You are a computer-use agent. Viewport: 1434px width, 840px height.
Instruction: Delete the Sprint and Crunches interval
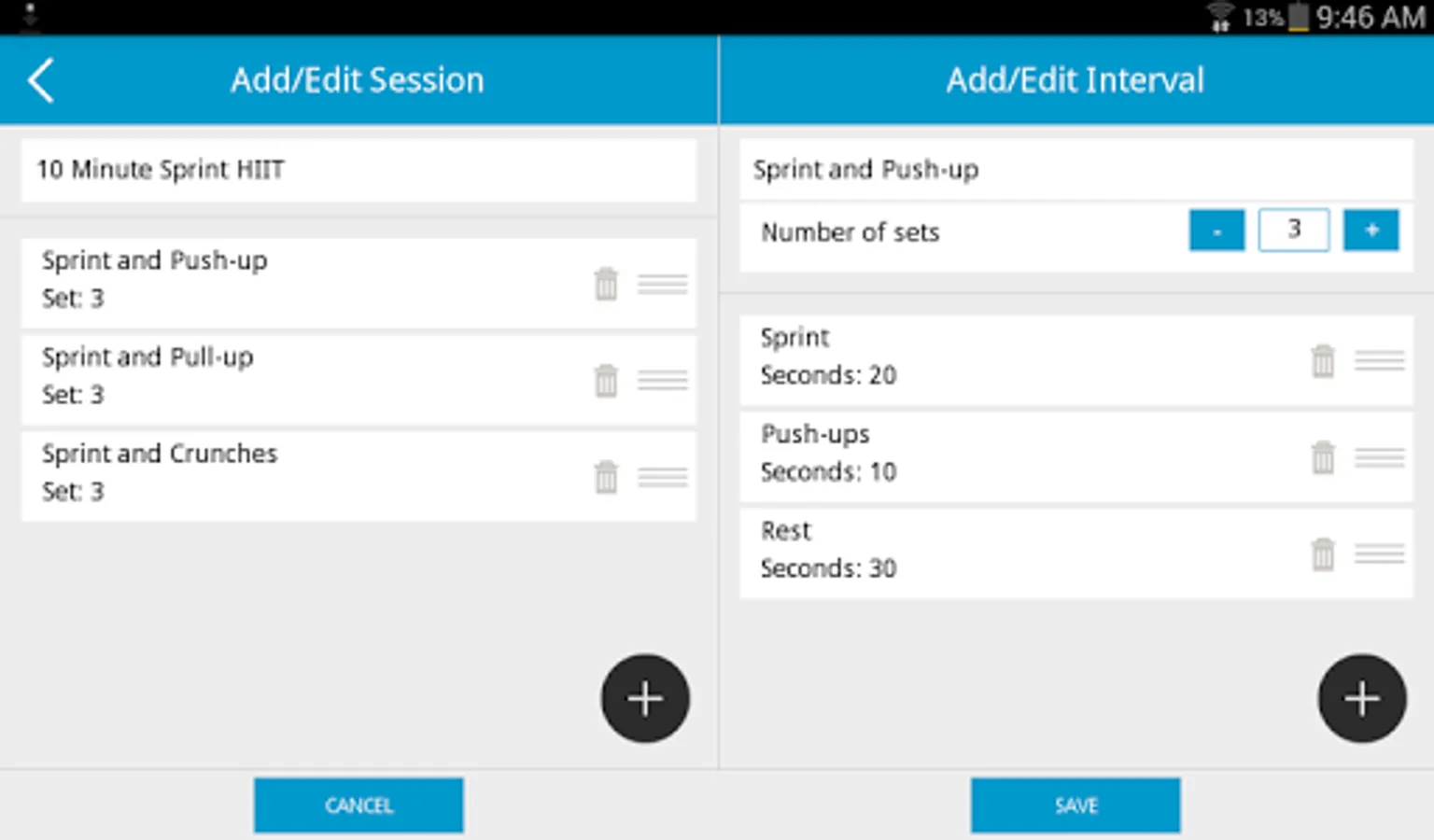(x=606, y=477)
